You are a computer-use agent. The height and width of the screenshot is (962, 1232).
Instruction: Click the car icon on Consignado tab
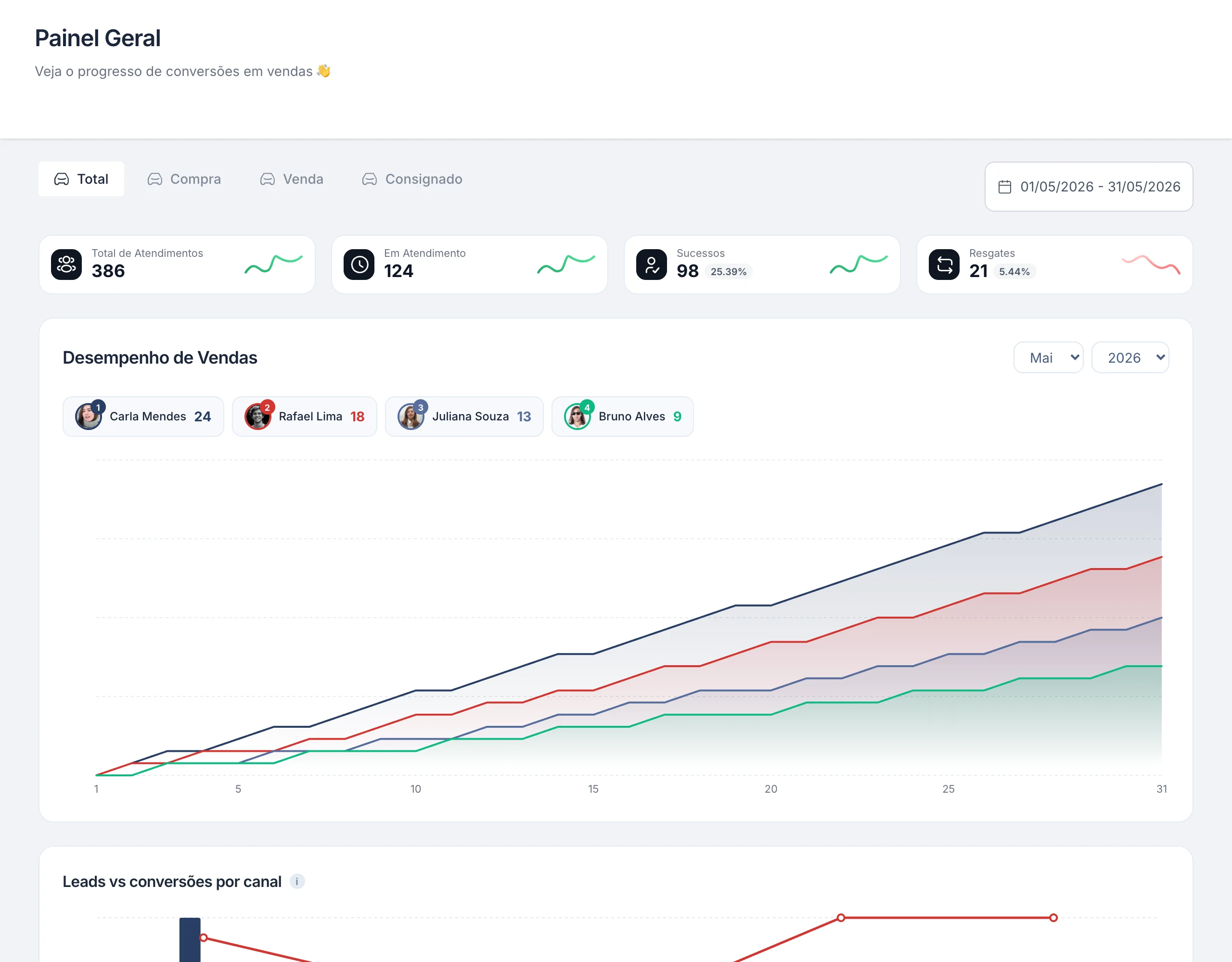click(x=370, y=179)
